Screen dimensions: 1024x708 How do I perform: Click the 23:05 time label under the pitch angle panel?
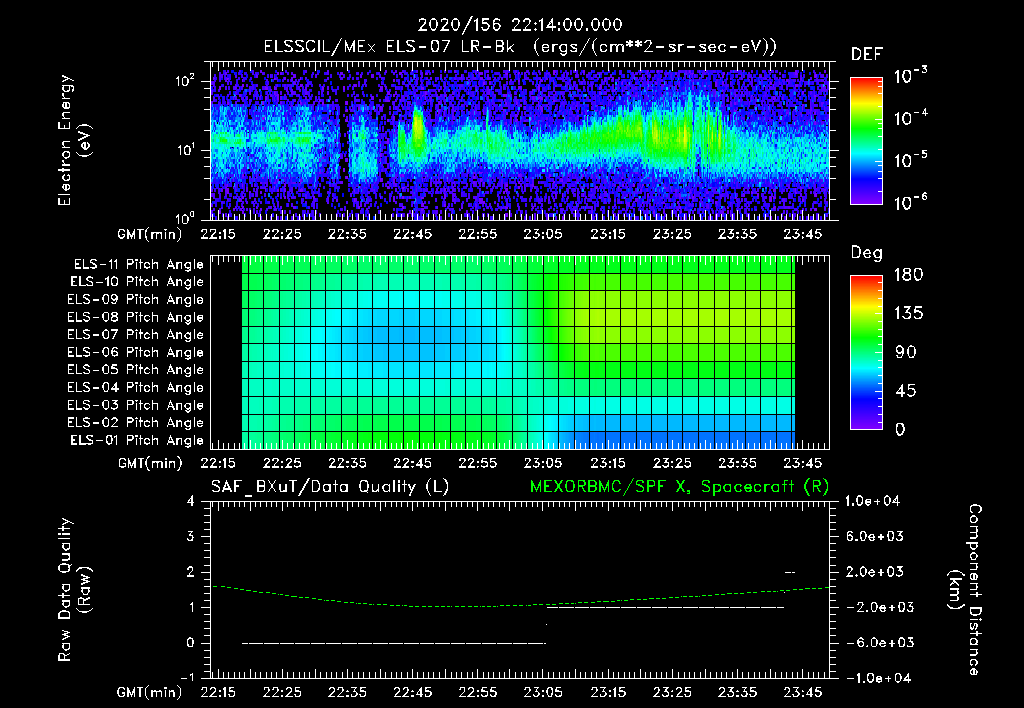543,464
